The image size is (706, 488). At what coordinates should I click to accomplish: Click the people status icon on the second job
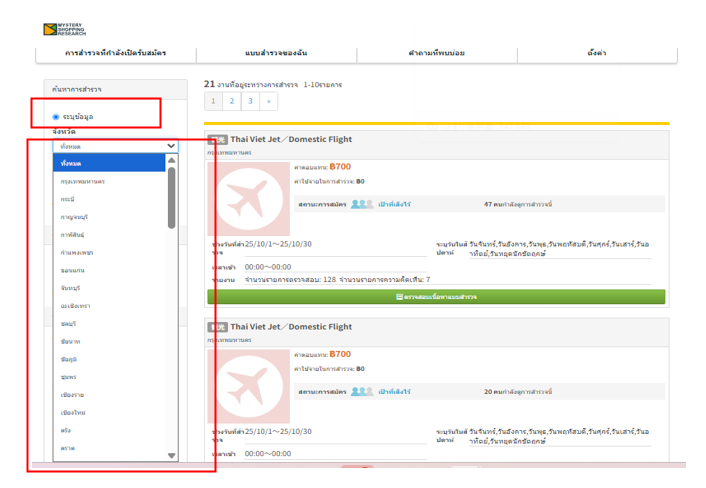(x=362, y=391)
